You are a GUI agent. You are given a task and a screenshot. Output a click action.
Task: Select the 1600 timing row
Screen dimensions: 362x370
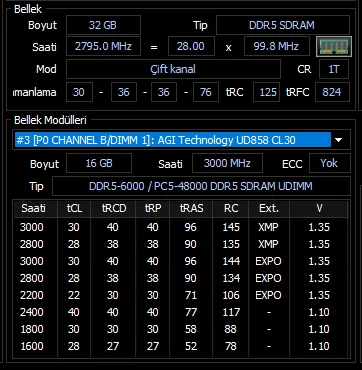(181, 346)
